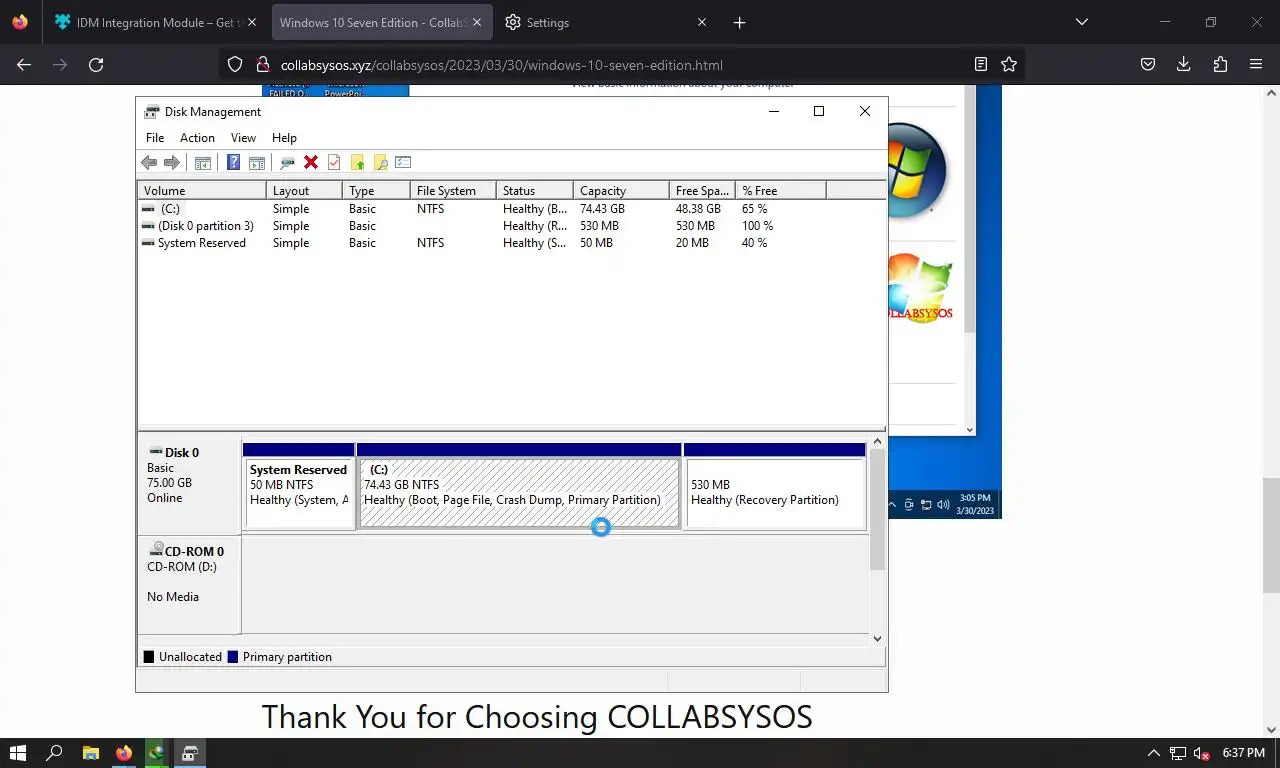1280x768 pixels.
Task: Close the Settings browser tab
Action: (x=701, y=22)
